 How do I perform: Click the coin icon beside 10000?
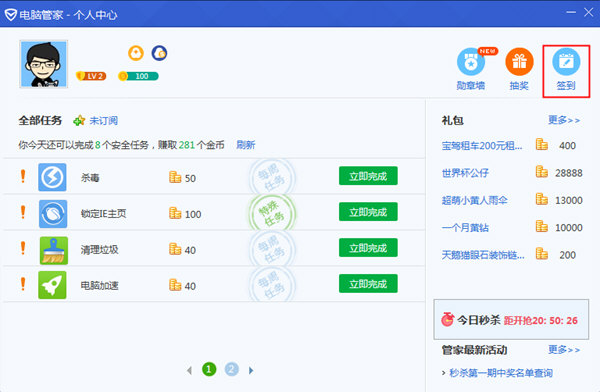(541, 226)
